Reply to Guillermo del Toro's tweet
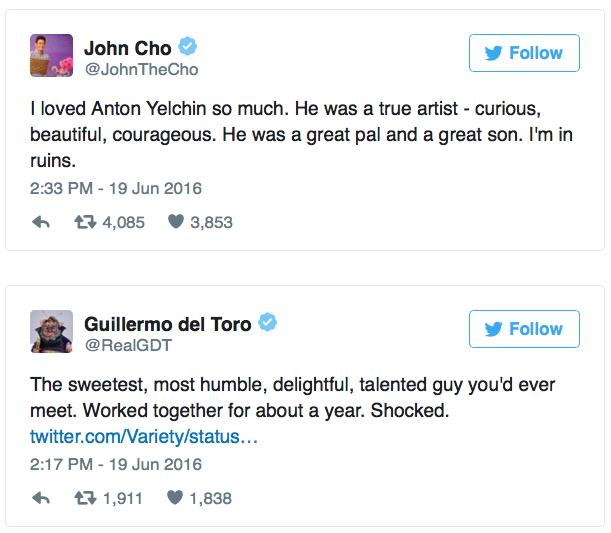The width and height of the screenshot is (611, 533). point(41,498)
